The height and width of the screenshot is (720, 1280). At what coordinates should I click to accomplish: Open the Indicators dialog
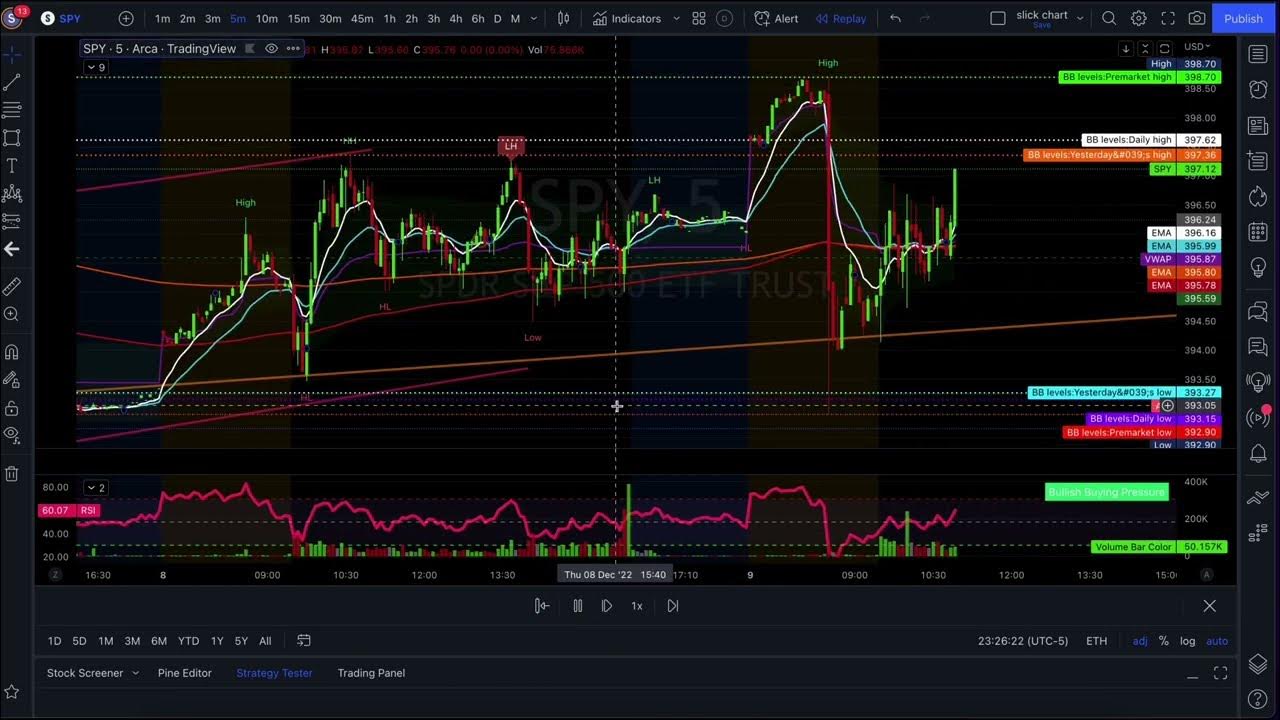click(x=626, y=18)
